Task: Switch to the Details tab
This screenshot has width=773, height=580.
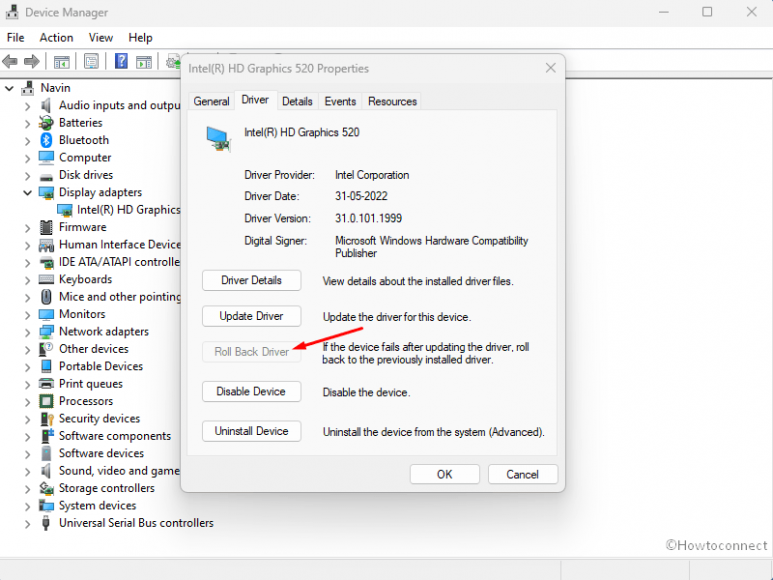Action: click(297, 101)
